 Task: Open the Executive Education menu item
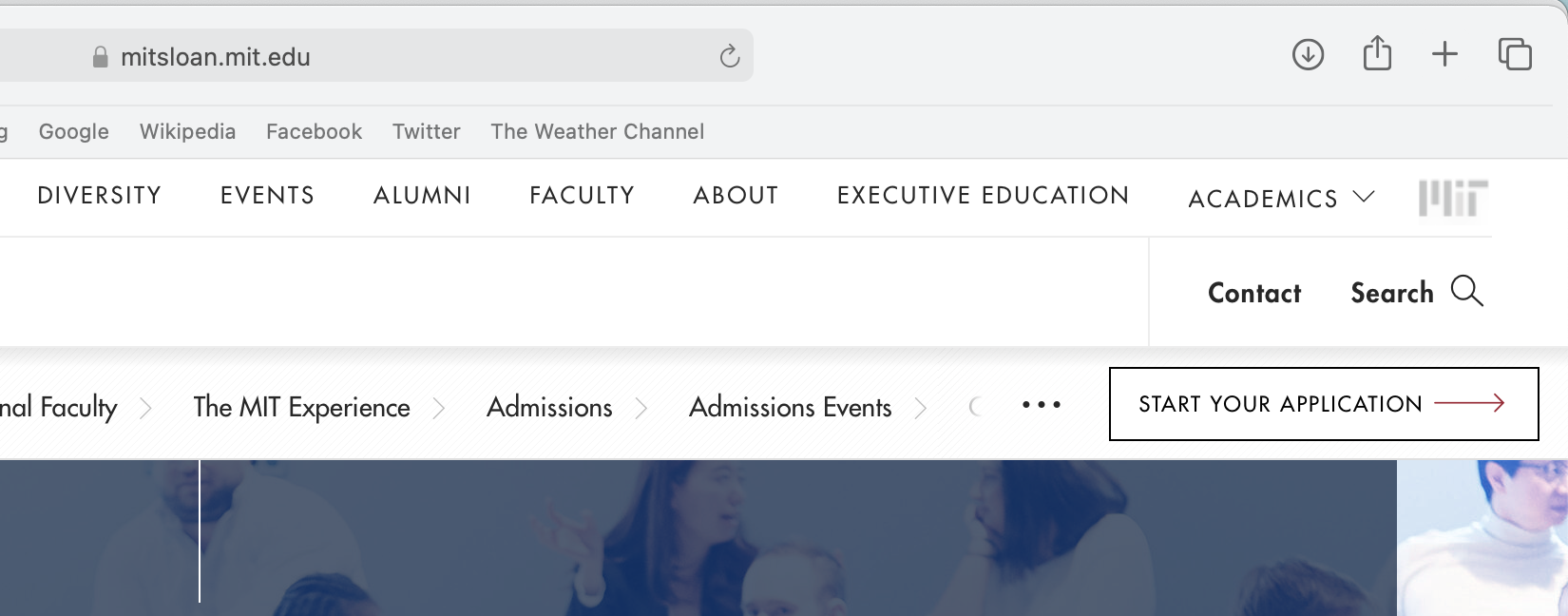pos(983,196)
